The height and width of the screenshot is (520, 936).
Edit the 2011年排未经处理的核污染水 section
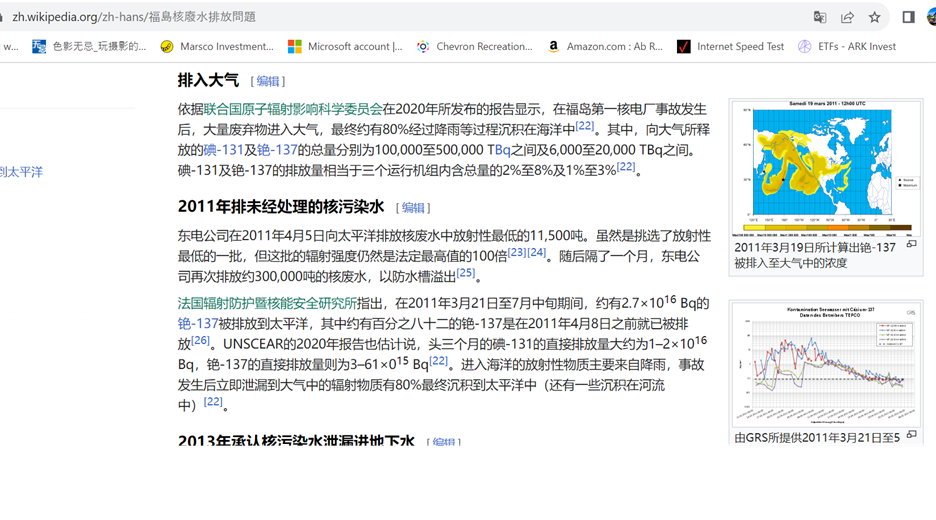[x=413, y=208]
